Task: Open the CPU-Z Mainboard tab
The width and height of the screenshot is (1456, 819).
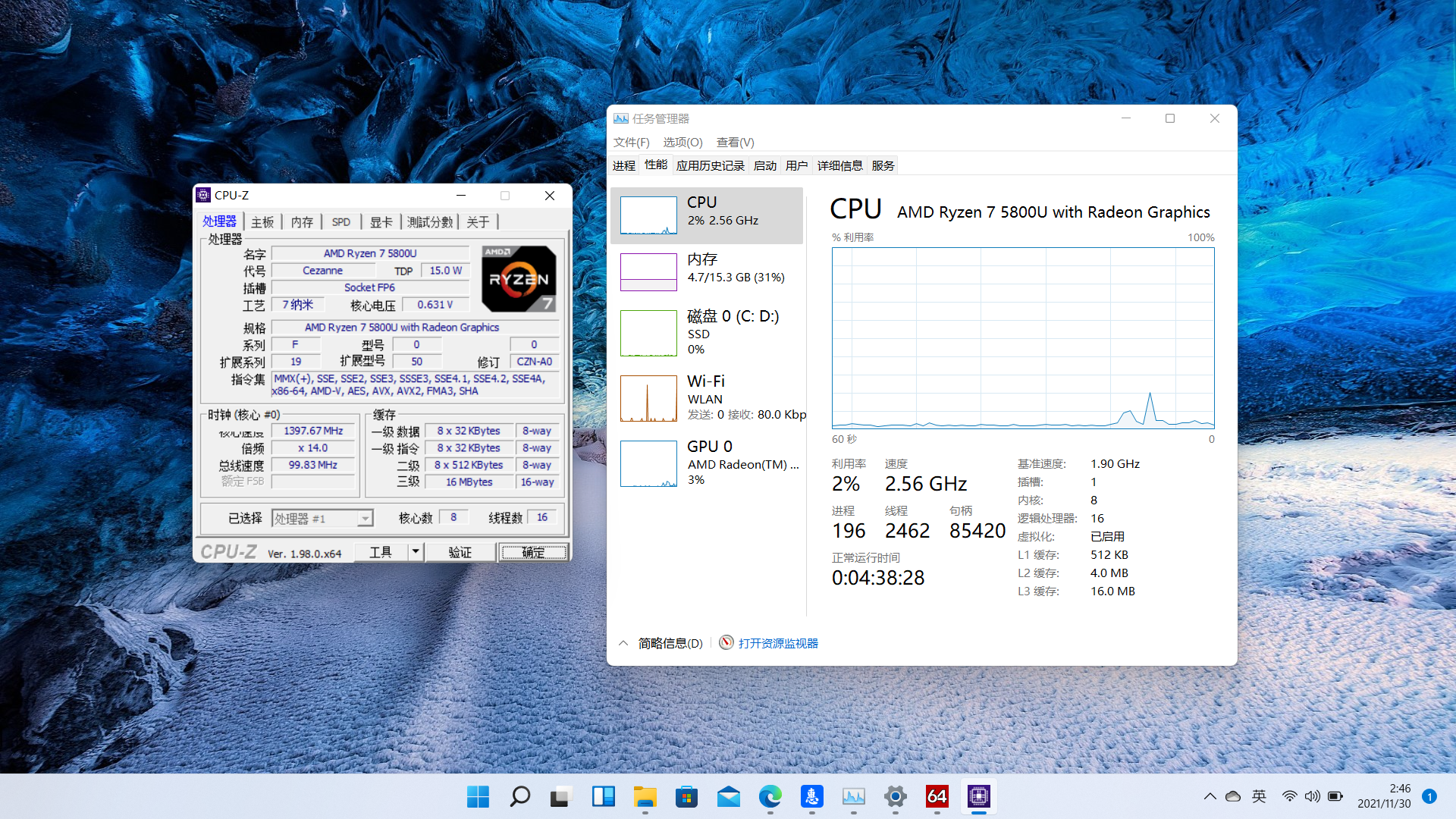Action: pyautogui.click(x=262, y=222)
